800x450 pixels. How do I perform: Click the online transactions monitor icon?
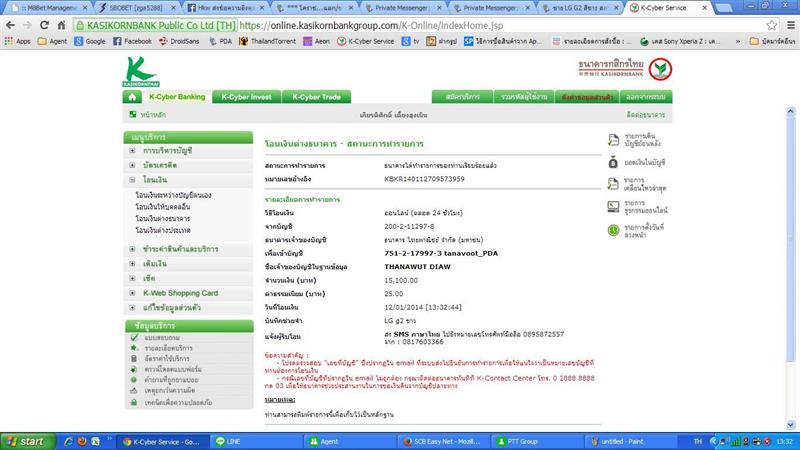pos(613,207)
